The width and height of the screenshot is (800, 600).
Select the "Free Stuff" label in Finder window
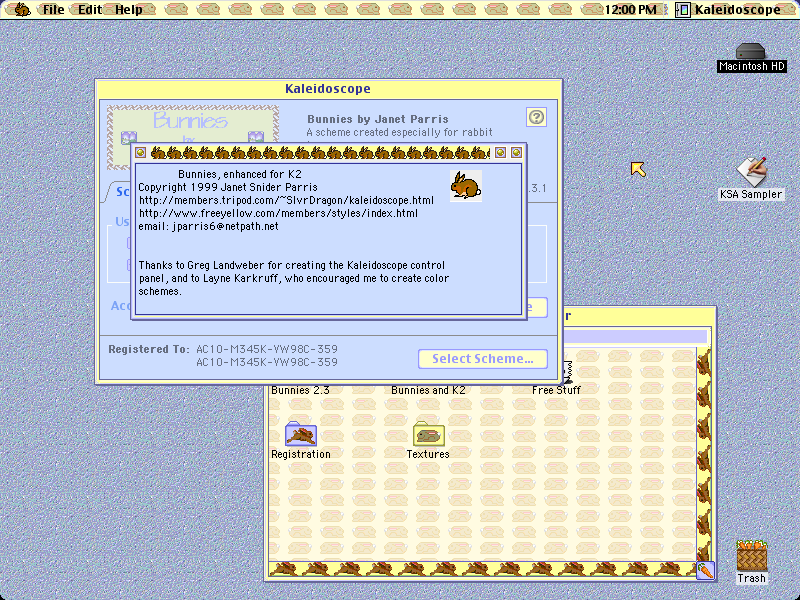556,390
